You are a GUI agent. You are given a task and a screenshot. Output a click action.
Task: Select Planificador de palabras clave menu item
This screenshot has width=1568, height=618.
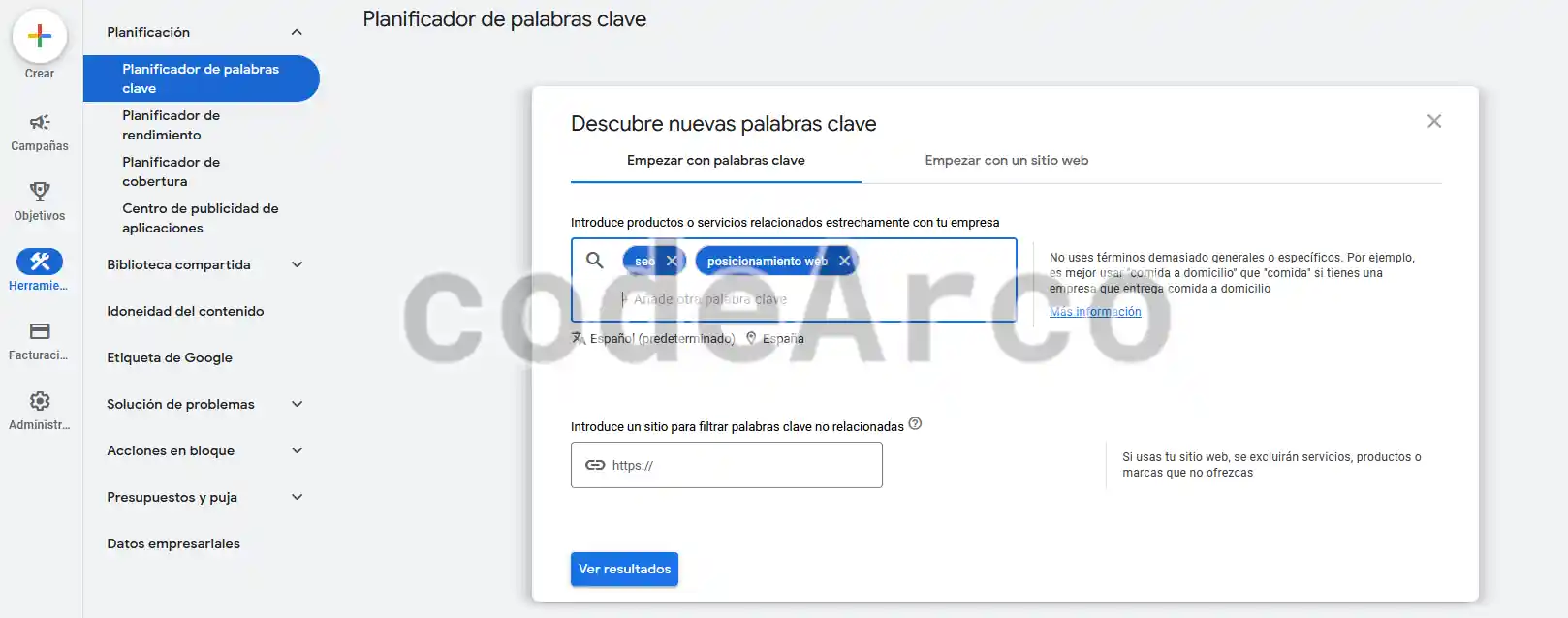tap(202, 78)
